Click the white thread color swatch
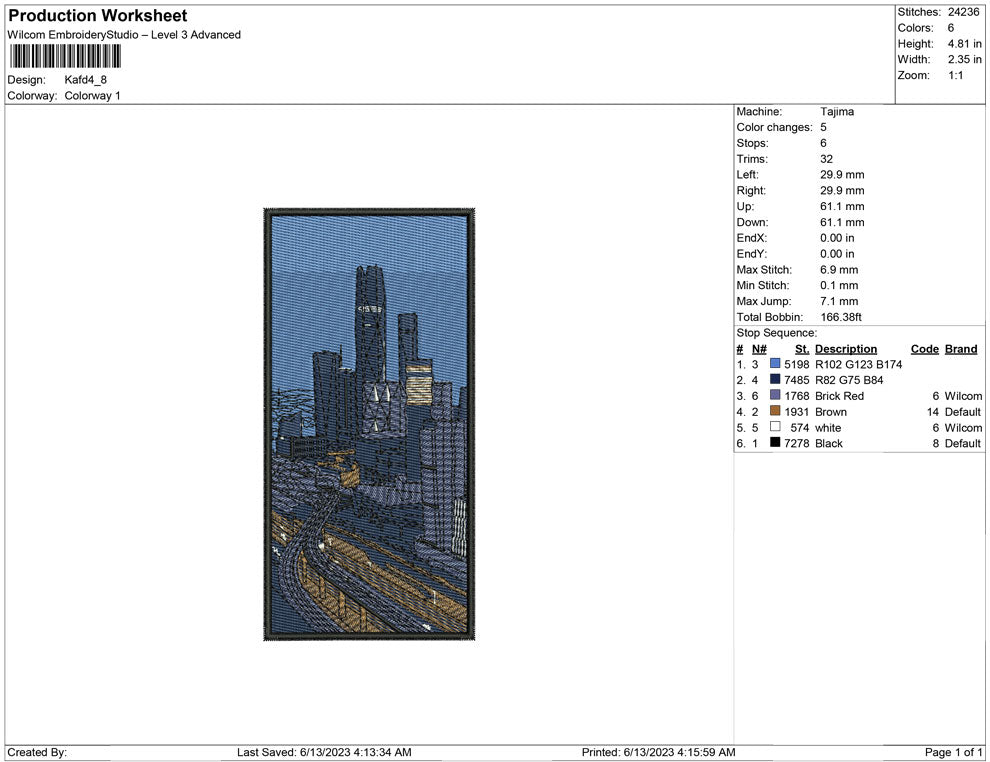The height and width of the screenshot is (762, 990). (775, 427)
